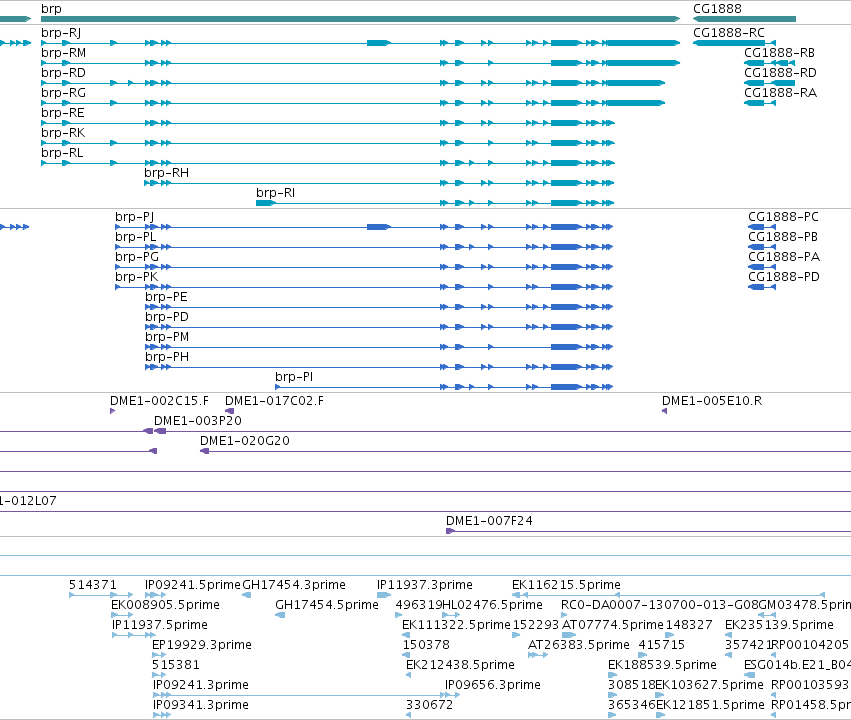Screen dimensions: 851x720
Task: Click the DME1-017C02.F clone label
Action: [x=274, y=402]
